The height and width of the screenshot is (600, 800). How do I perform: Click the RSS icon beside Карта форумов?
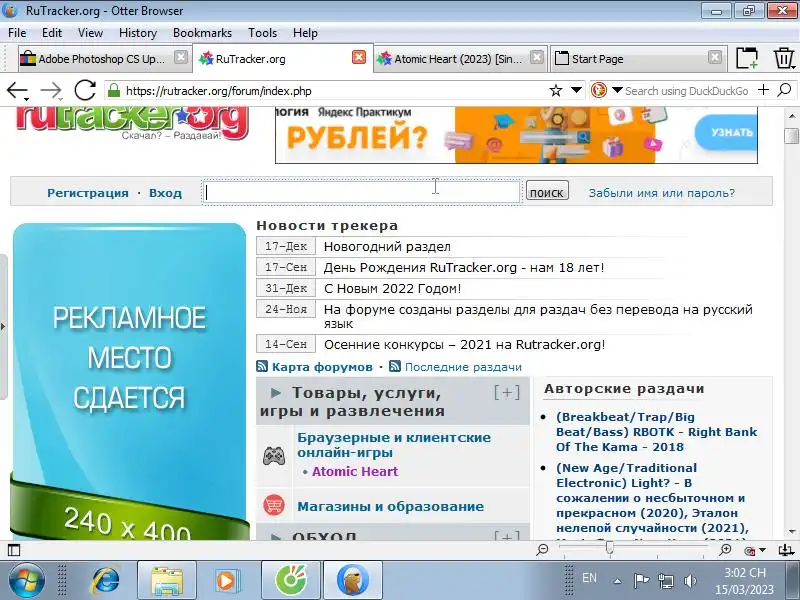262,366
